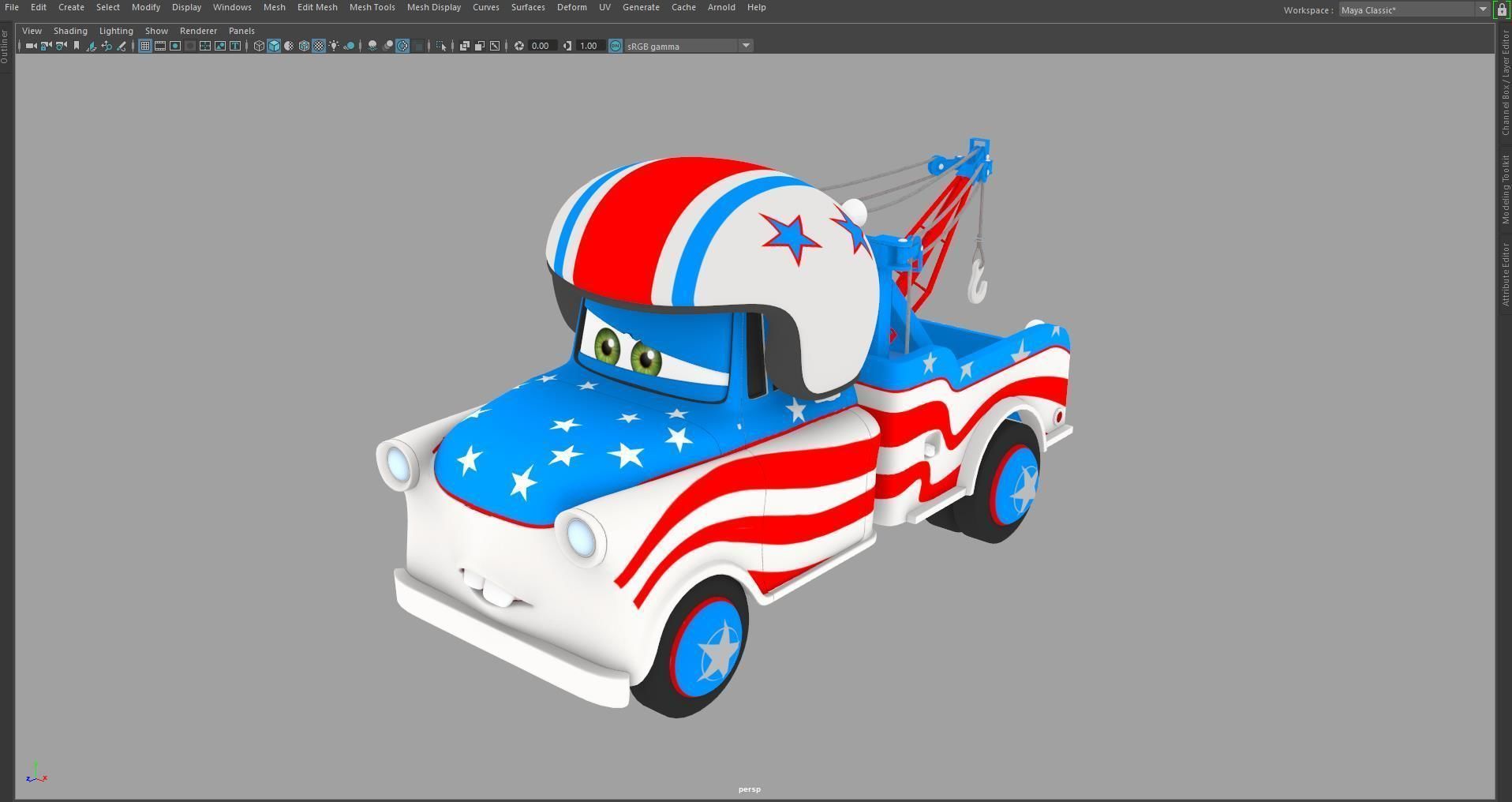Open the panel Lighting menu
The width and height of the screenshot is (1512, 802).
(x=116, y=31)
